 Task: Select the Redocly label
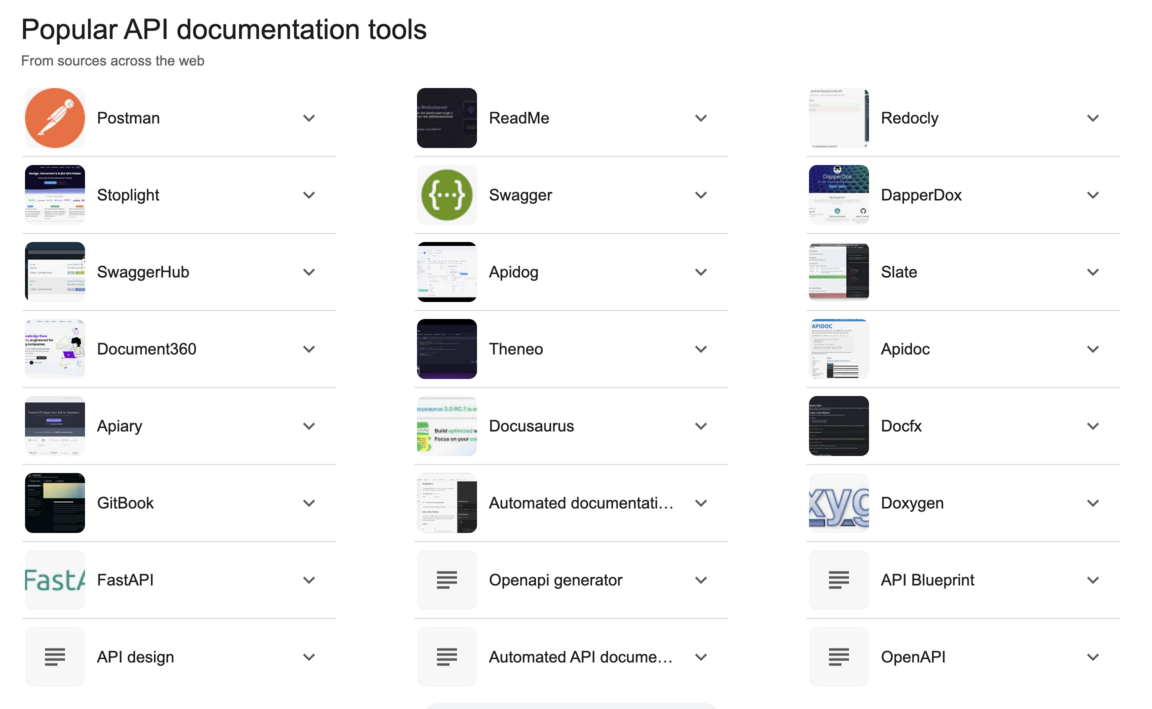(x=910, y=118)
